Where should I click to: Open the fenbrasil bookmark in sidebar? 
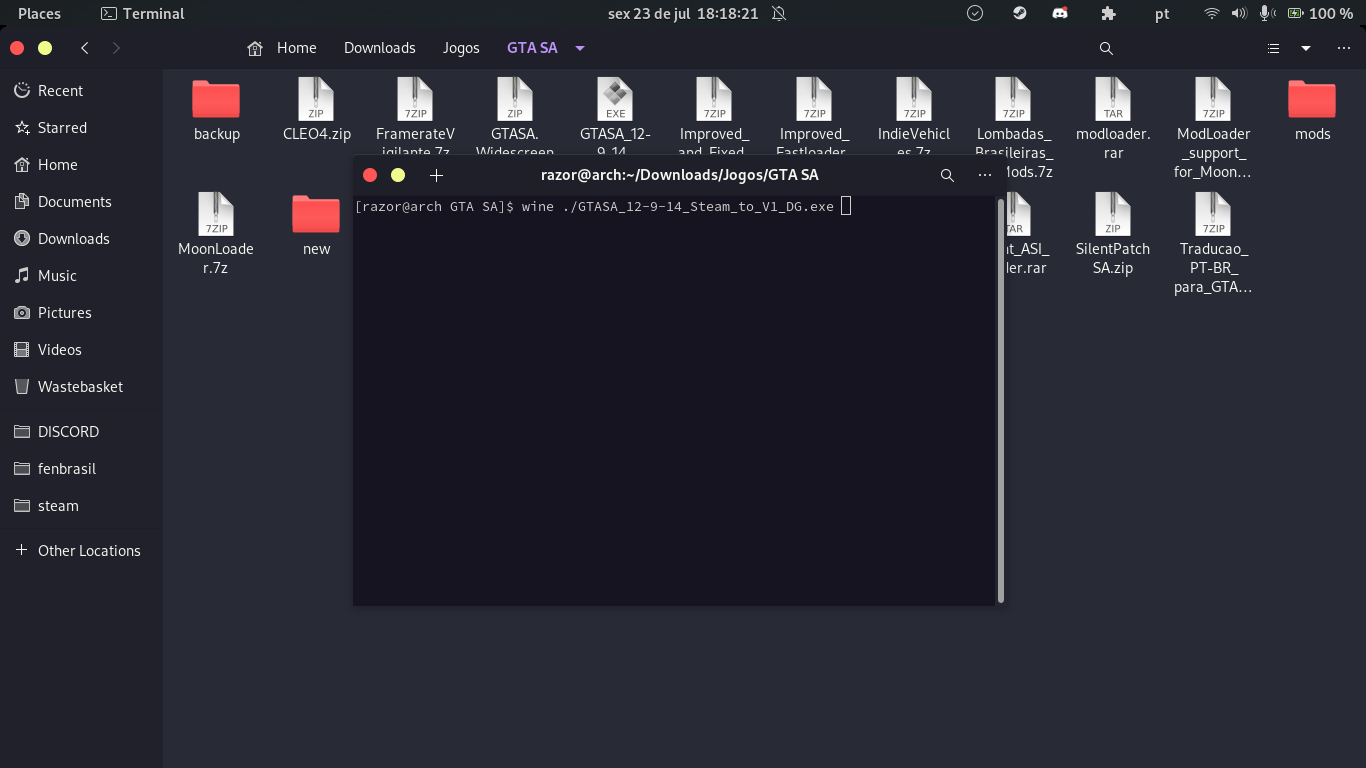(81, 469)
